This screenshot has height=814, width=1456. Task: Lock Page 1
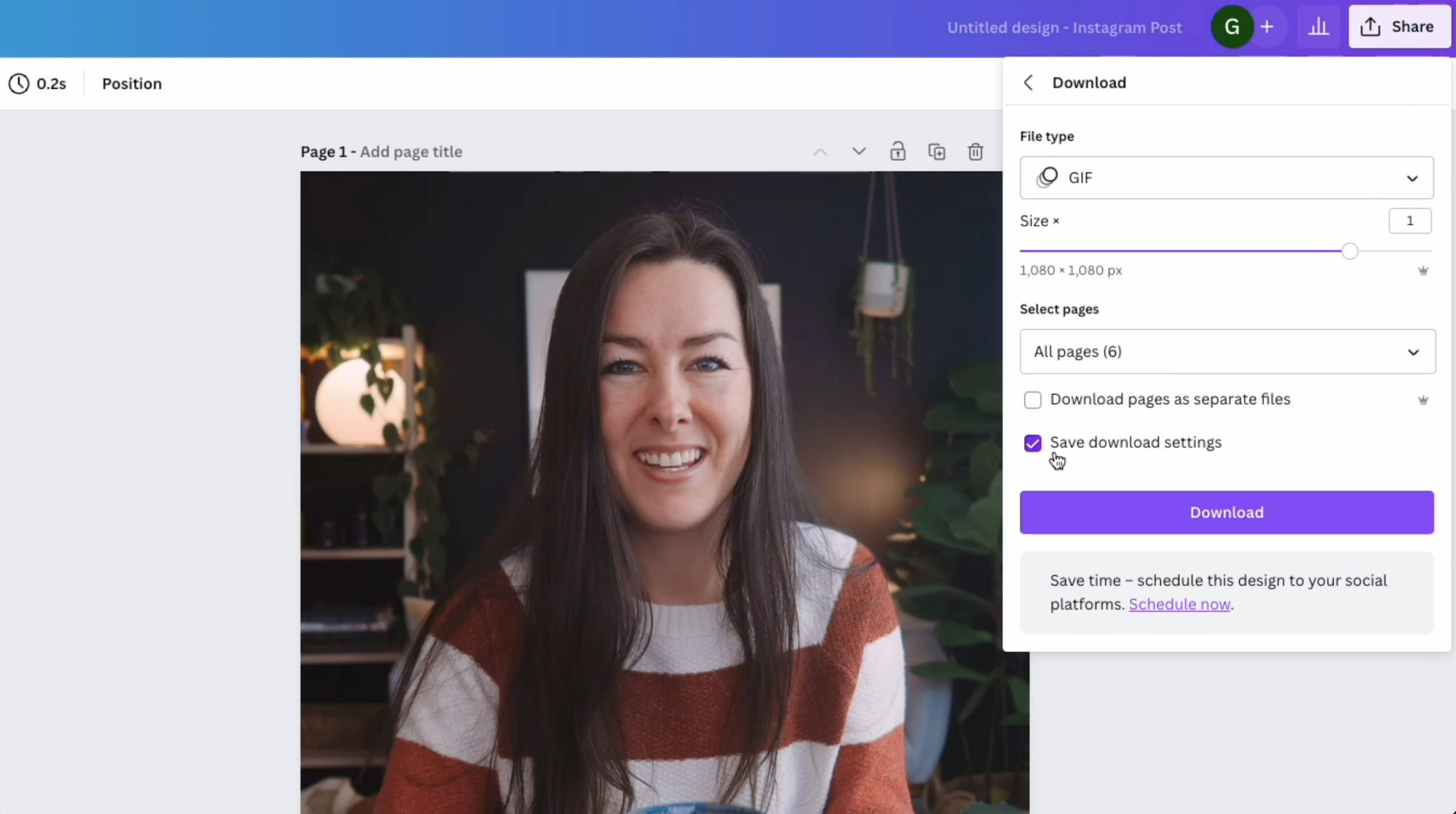pos(898,151)
